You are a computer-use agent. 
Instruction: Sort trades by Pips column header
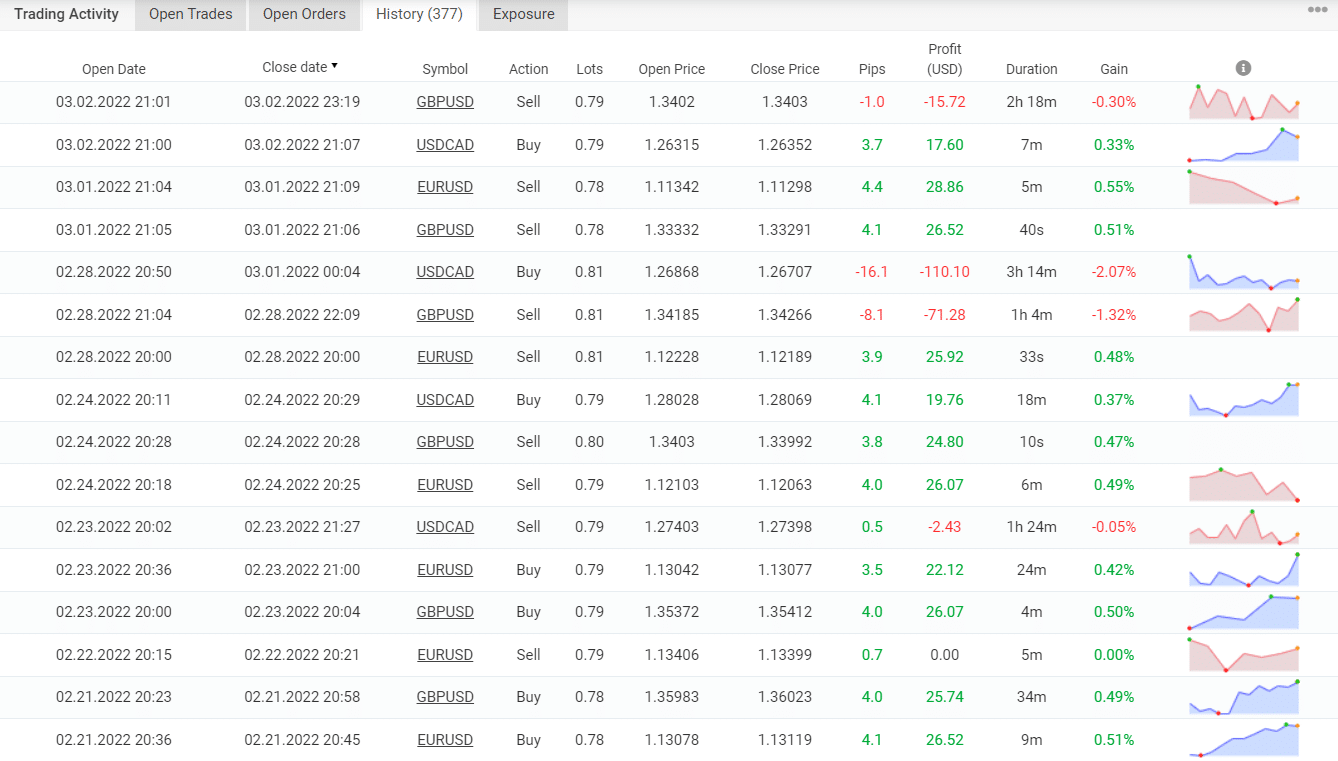[871, 69]
